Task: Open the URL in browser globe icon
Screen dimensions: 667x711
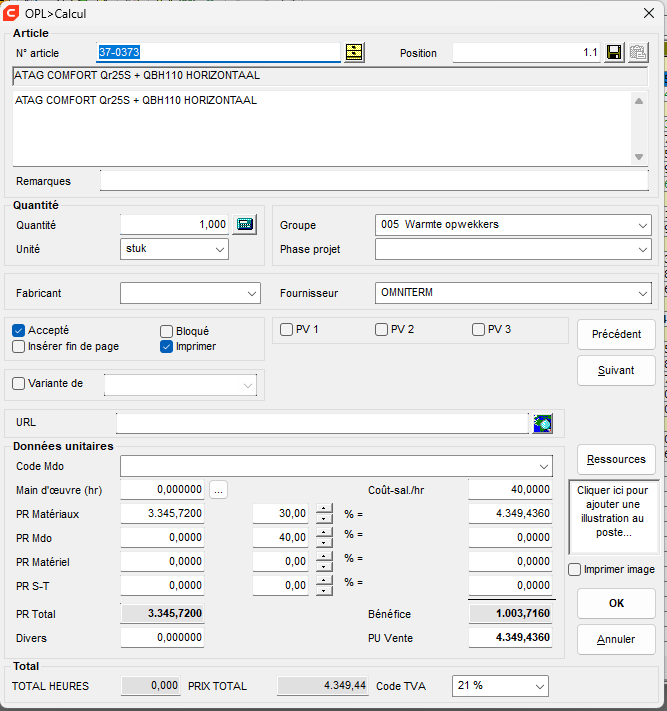Action: click(543, 424)
